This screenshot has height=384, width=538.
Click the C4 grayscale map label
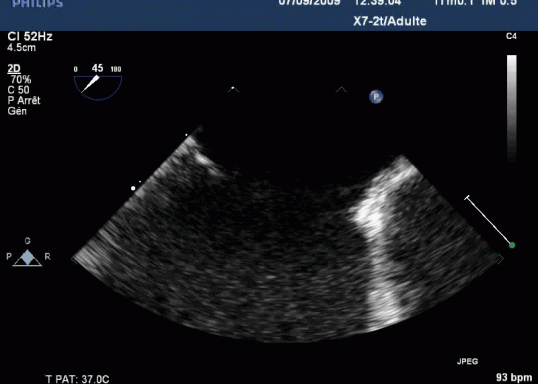(511, 36)
